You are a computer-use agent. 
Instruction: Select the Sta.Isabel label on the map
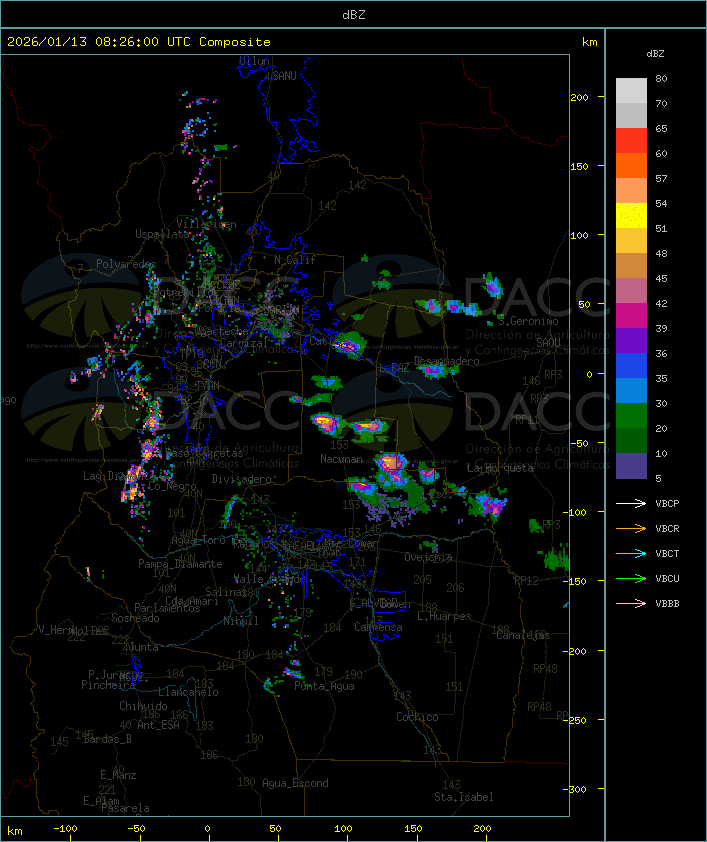pos(463,797)
